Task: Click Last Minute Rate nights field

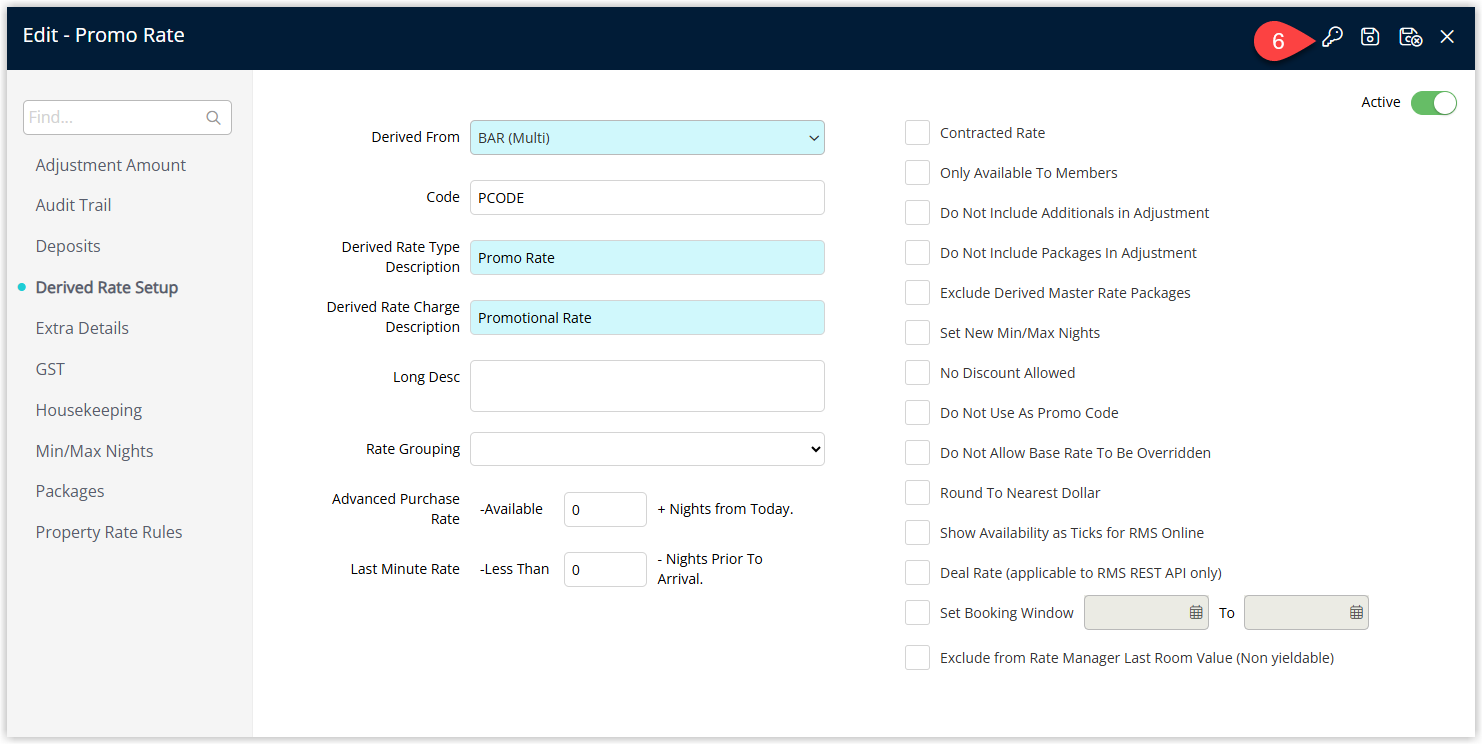Action: [605, 570]
